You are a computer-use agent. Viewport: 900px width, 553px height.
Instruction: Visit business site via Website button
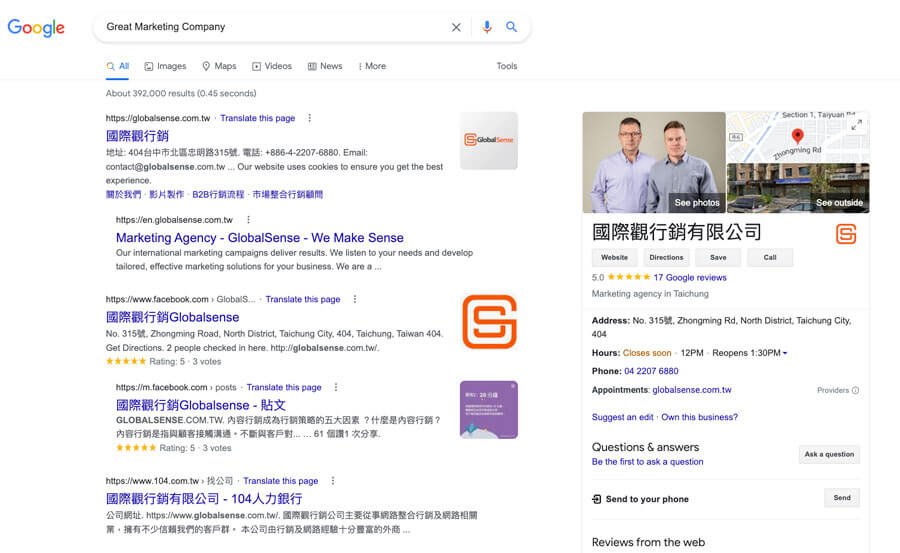click(x=614, y=257)
